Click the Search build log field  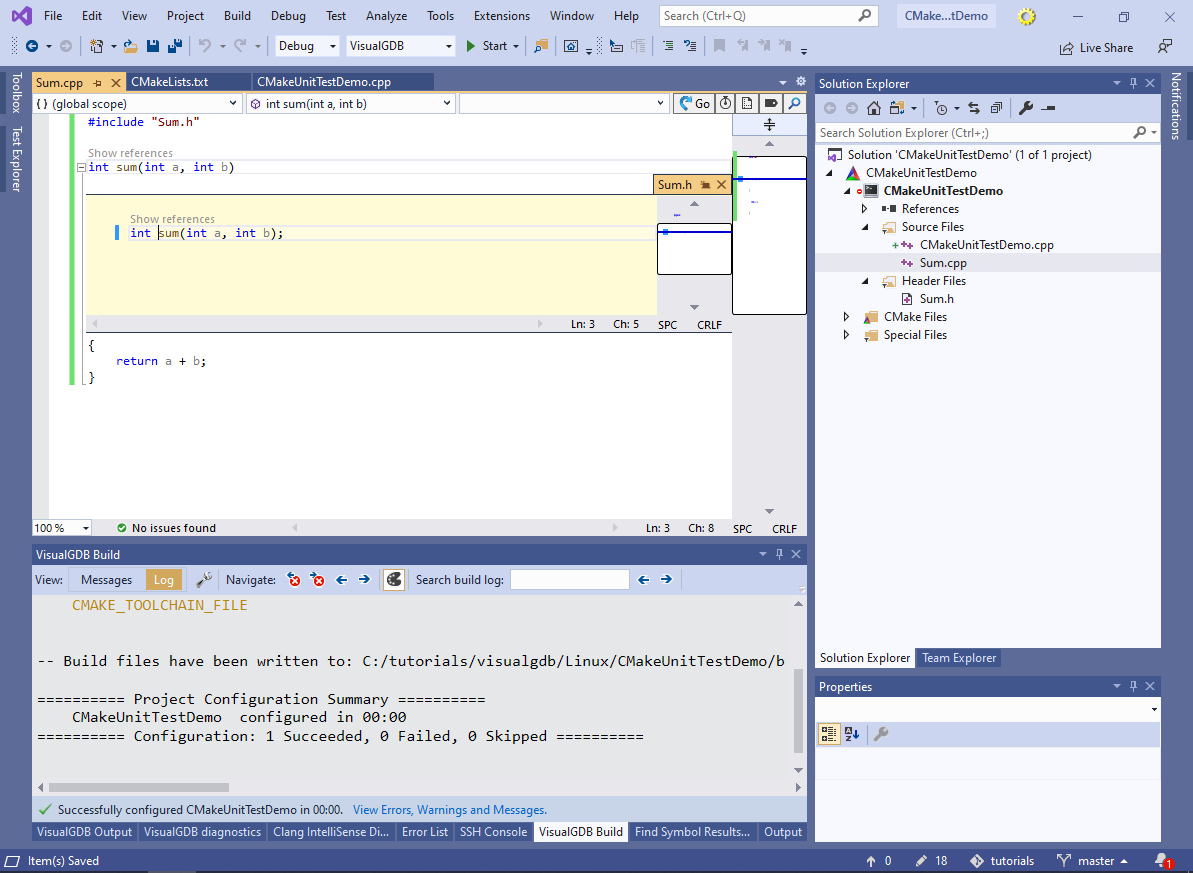[570, 580]
